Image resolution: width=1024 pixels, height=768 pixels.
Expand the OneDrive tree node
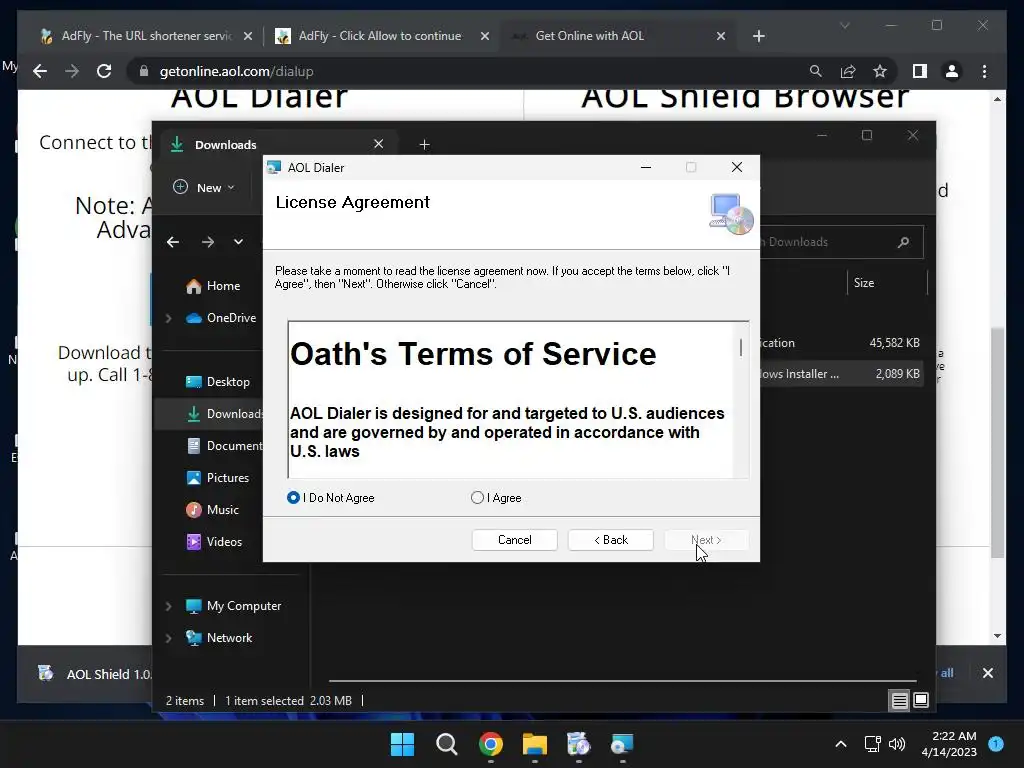pyautogui.click(x=168, y=318)
